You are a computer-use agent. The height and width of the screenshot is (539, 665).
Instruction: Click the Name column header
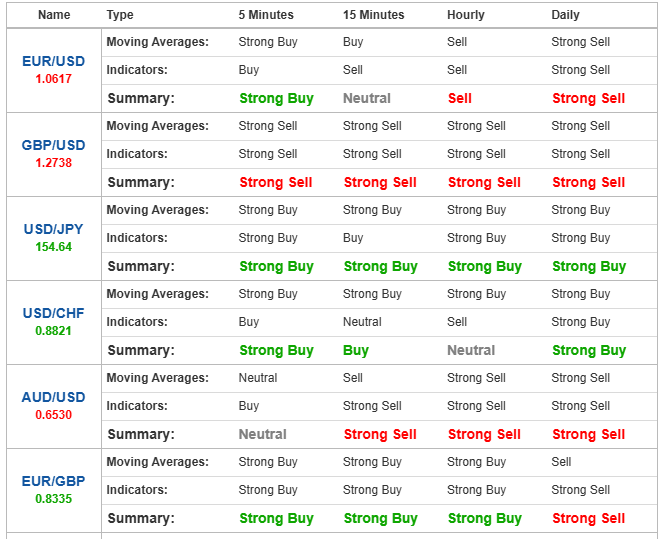[x=54, y=15]
